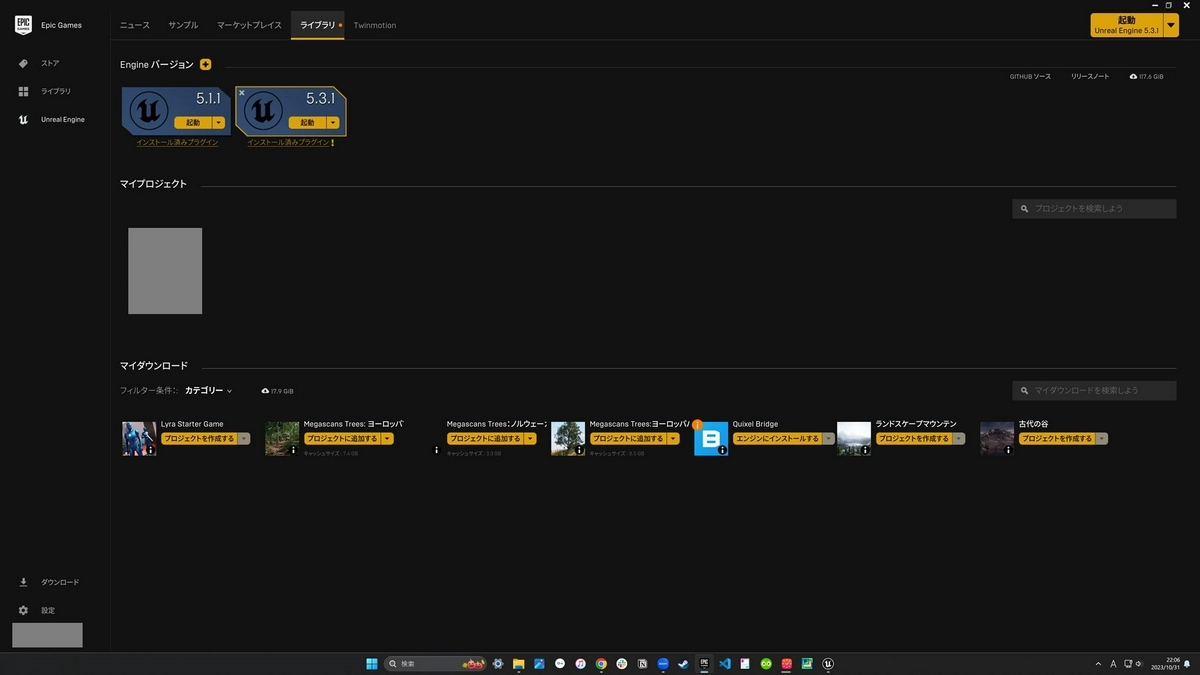Viewport: 1200px width, 675px height.
Task: Click the 5.1.1 Unreal Engine logo
Action: coord(149,110)
